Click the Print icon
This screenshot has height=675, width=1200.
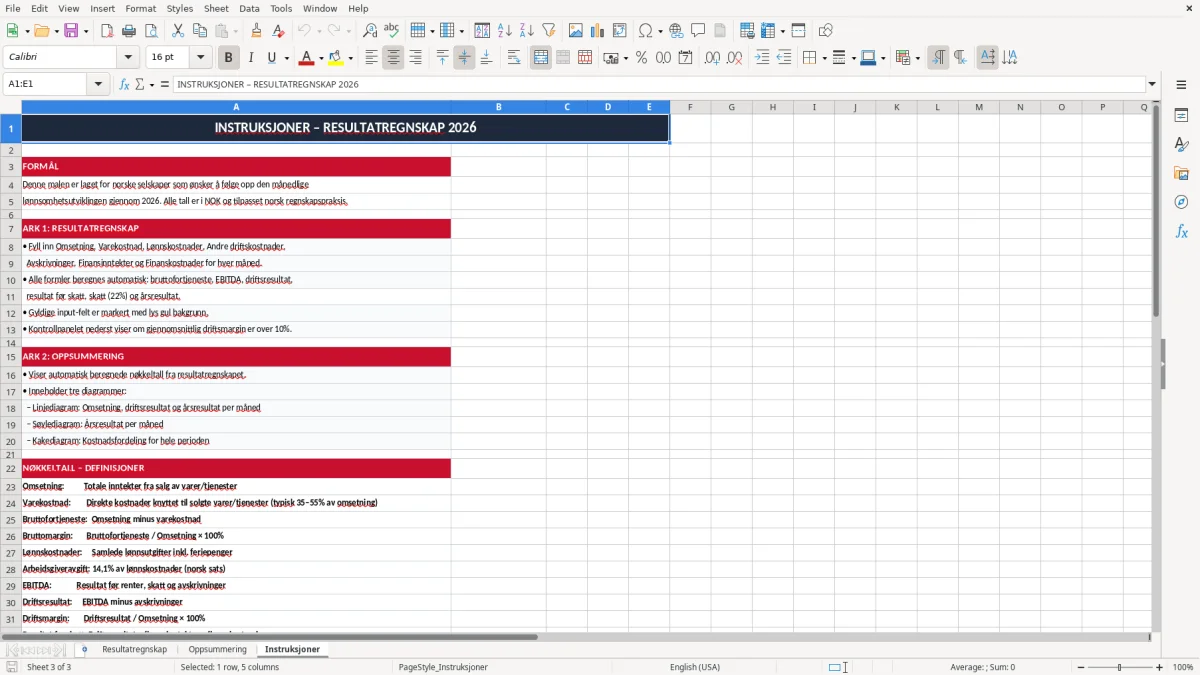(128, 31)
